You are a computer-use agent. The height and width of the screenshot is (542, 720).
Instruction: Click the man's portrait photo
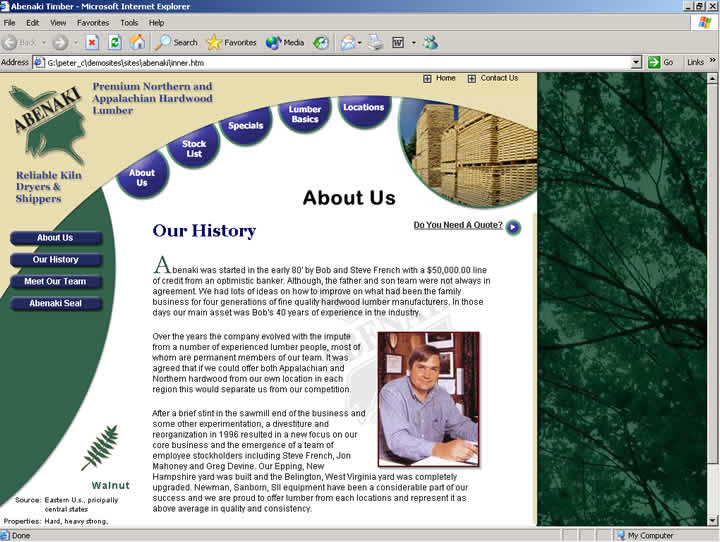click(428, 399)
